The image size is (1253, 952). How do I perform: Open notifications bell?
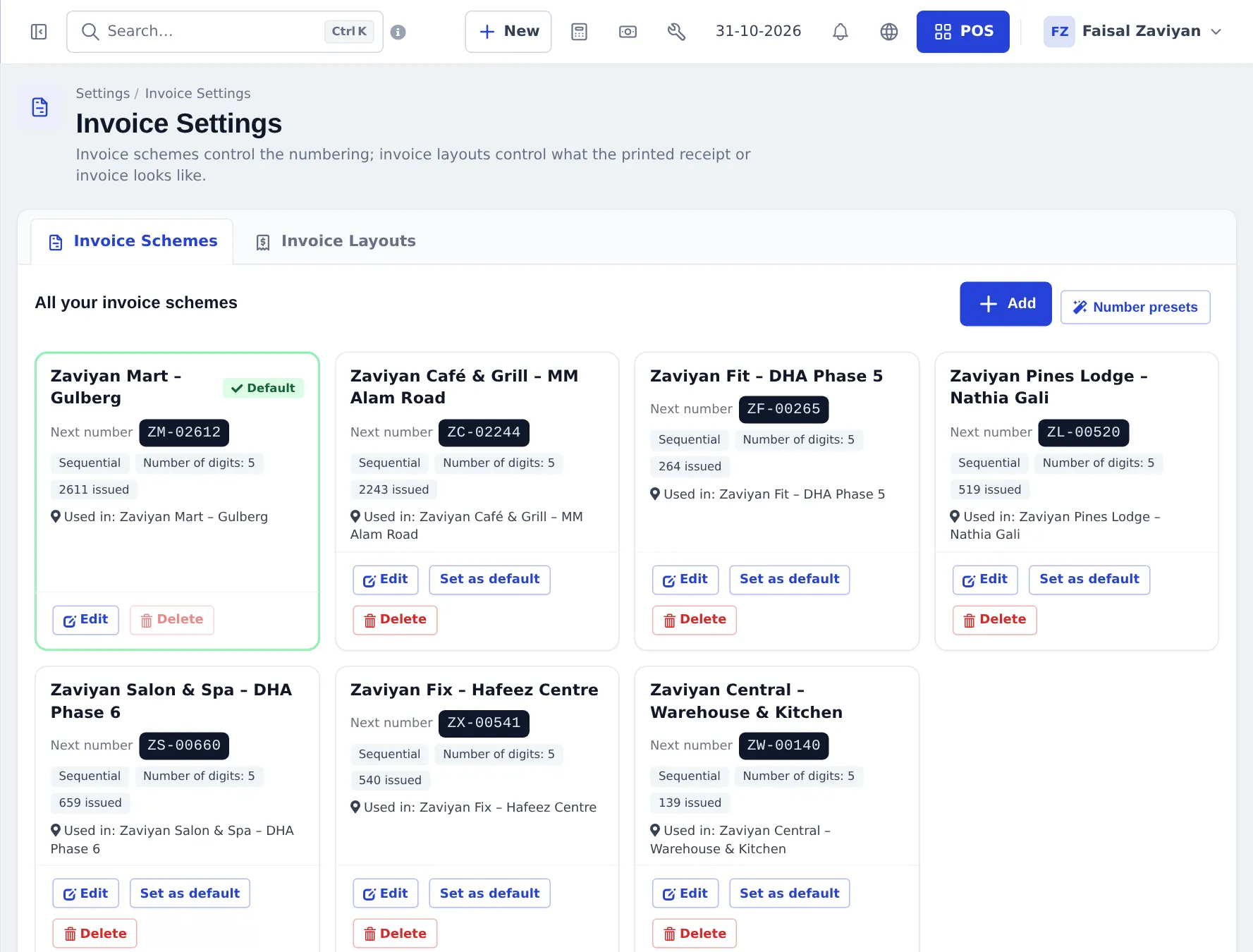(841, 32)
